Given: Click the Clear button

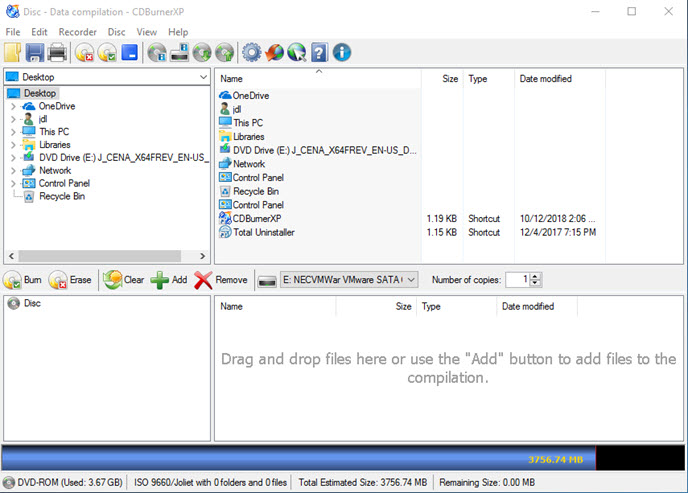Looking at the screenshot, I should point(124,280).
